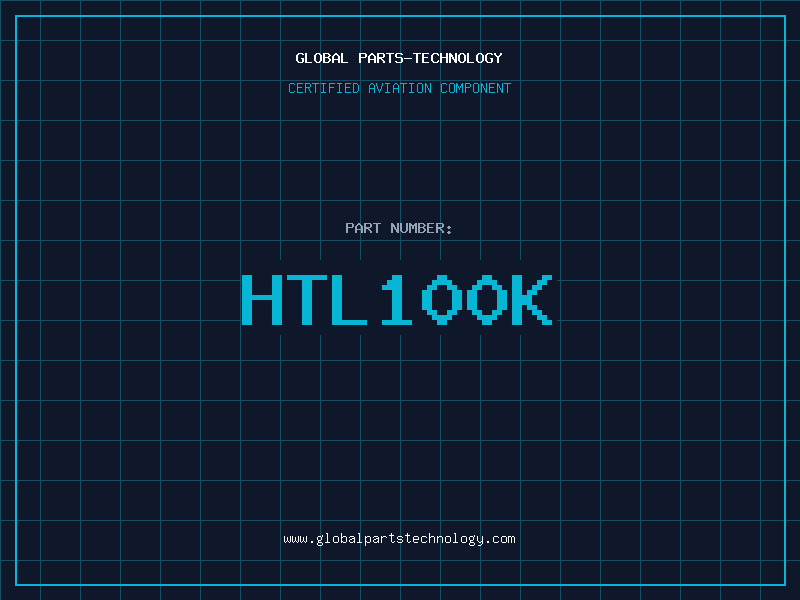
Task: Click the first zero after the 1
Action: [441, 300]
